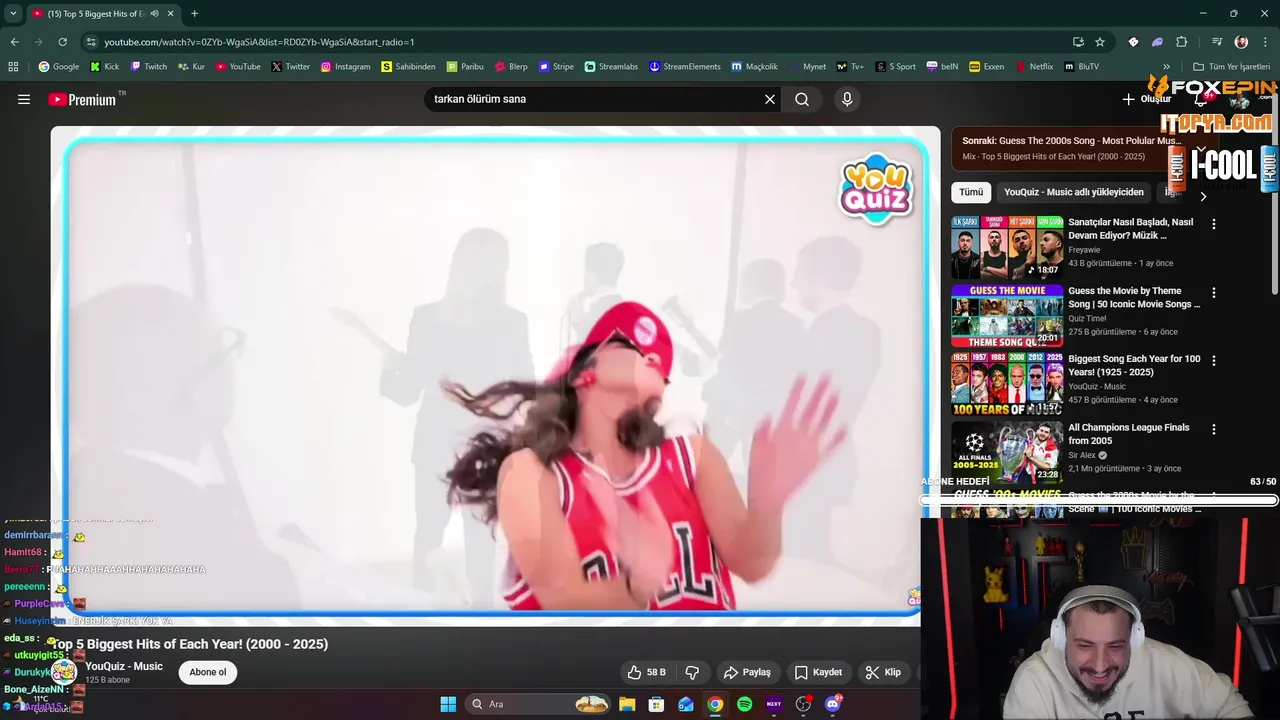Clear the search text with the X

pyautogui.click(x=770, y=99)
